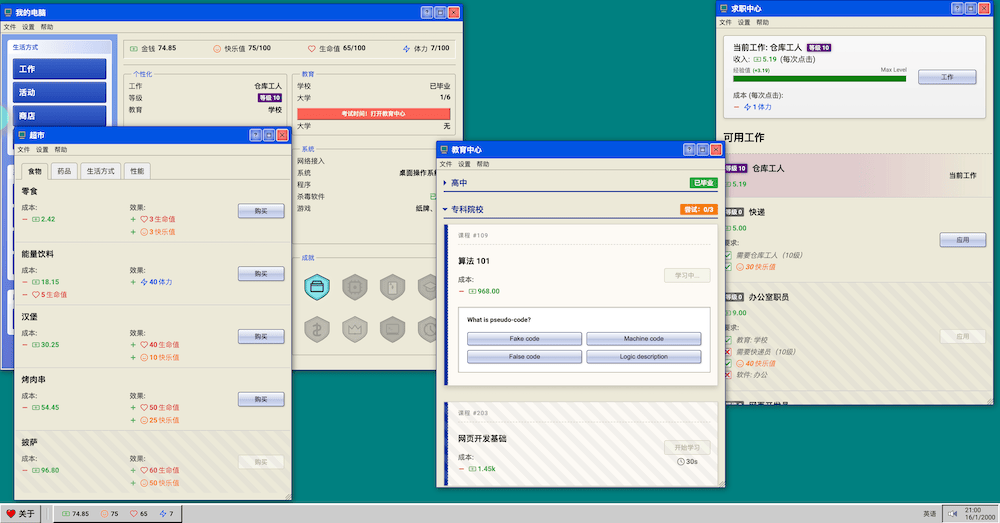The height and width of the screenshot is (523, 1000).
Task: Click the speaker volume icon in system tray
Action: click(953, 513)
